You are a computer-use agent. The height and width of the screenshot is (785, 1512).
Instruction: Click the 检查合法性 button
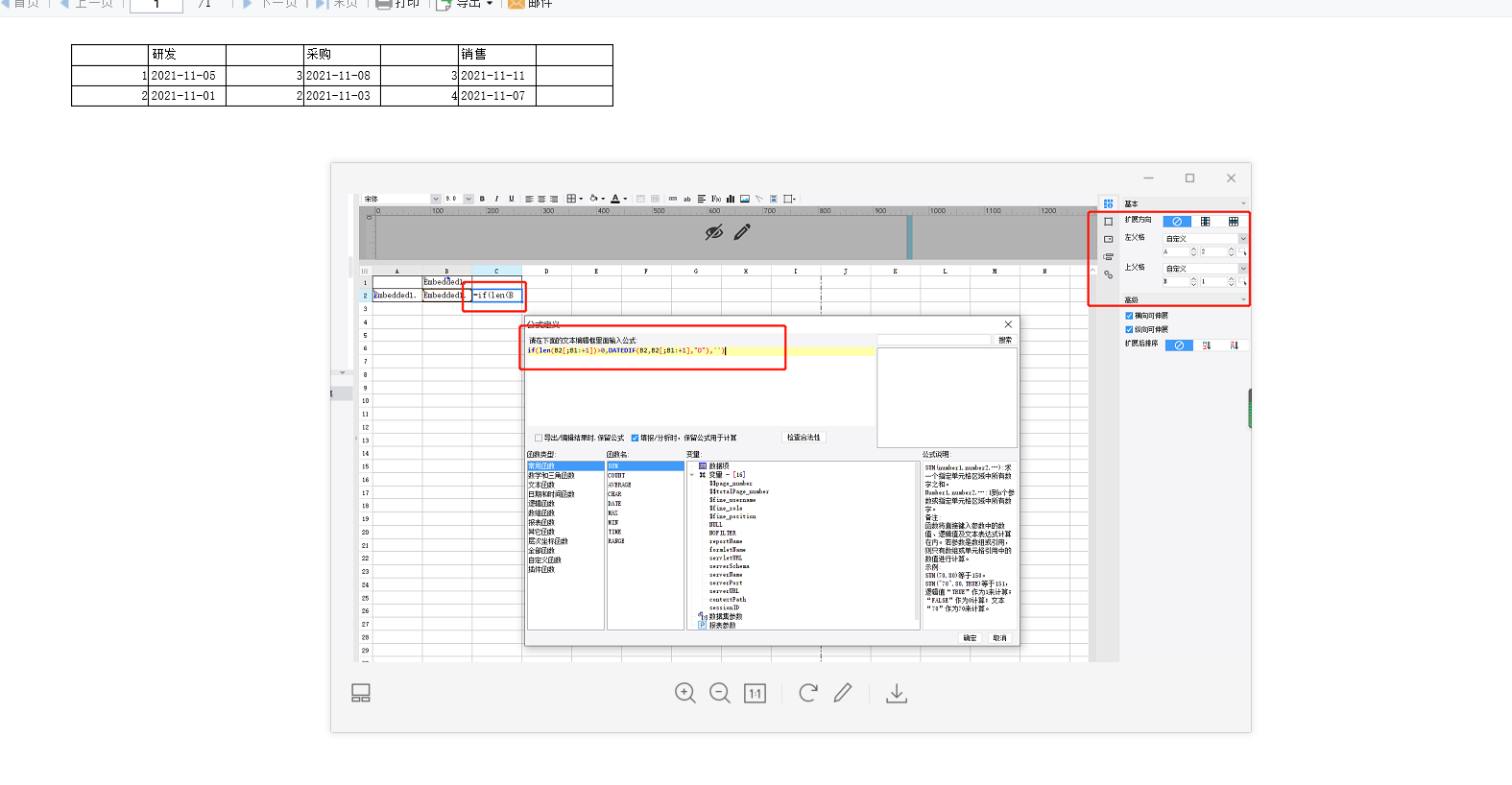pos(804,438)
